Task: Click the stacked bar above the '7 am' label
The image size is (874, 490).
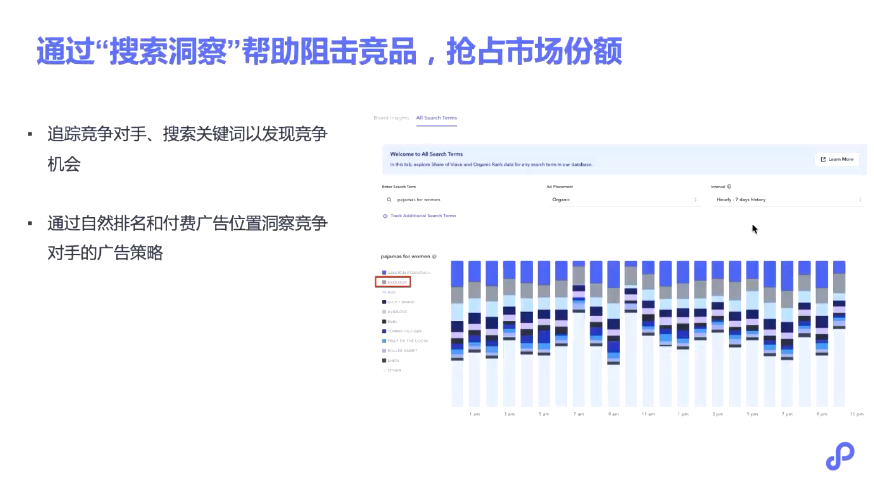Action: [579, 333]
